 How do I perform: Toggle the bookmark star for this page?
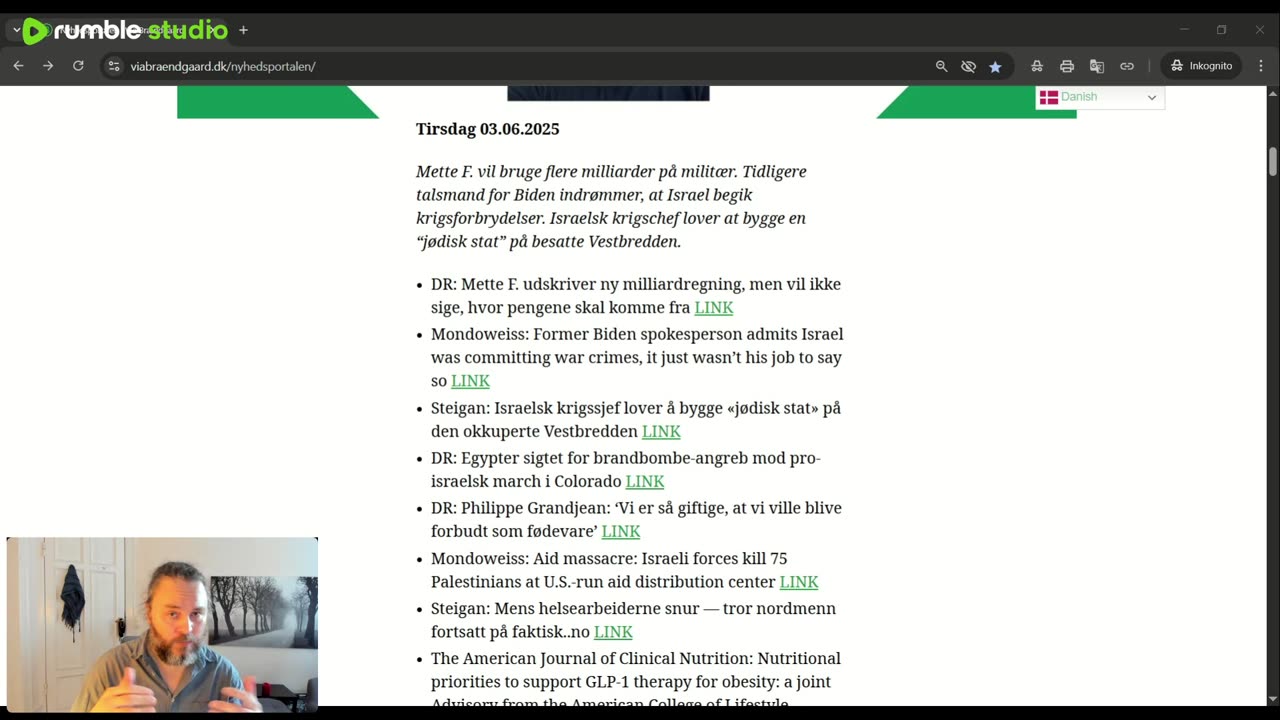coord(995,66)
